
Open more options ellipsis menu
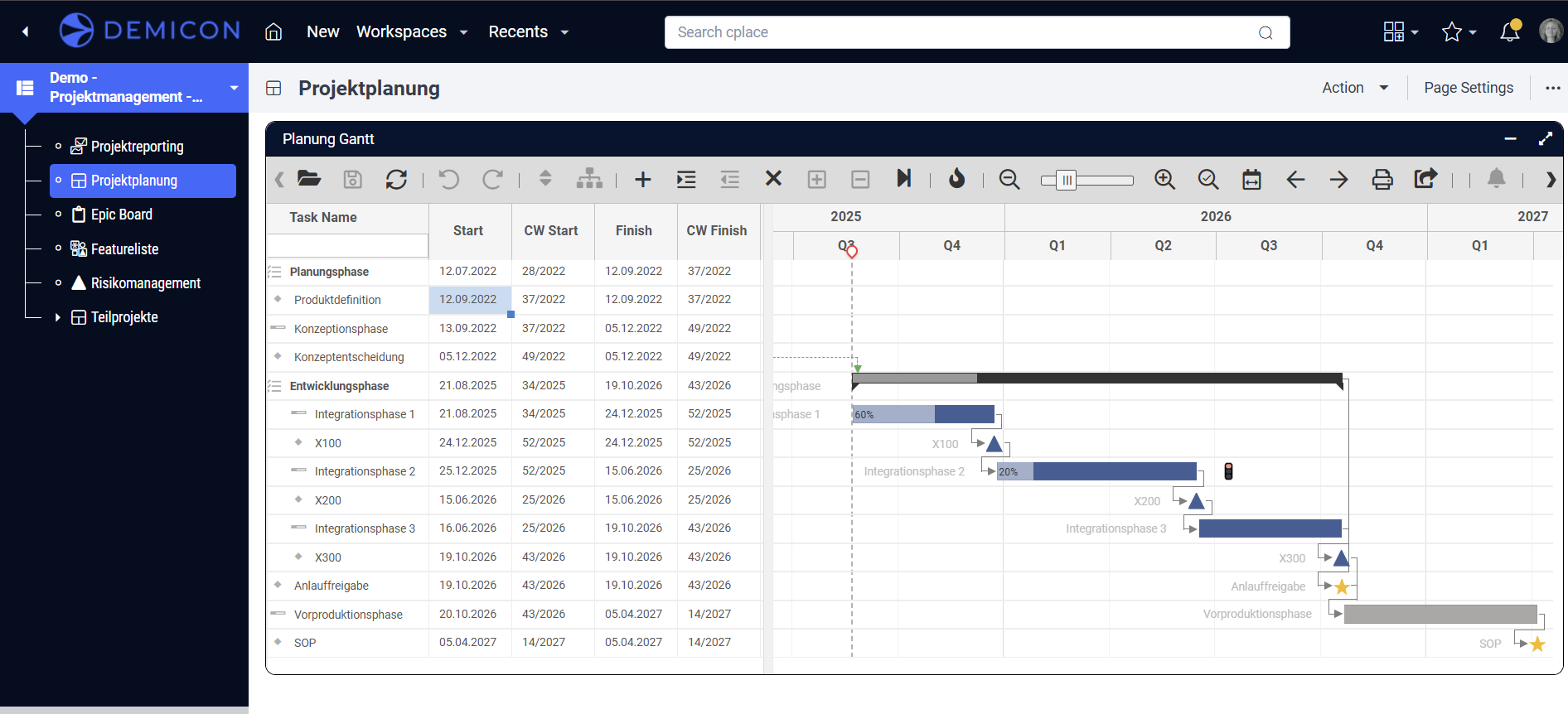[1552, 88]
